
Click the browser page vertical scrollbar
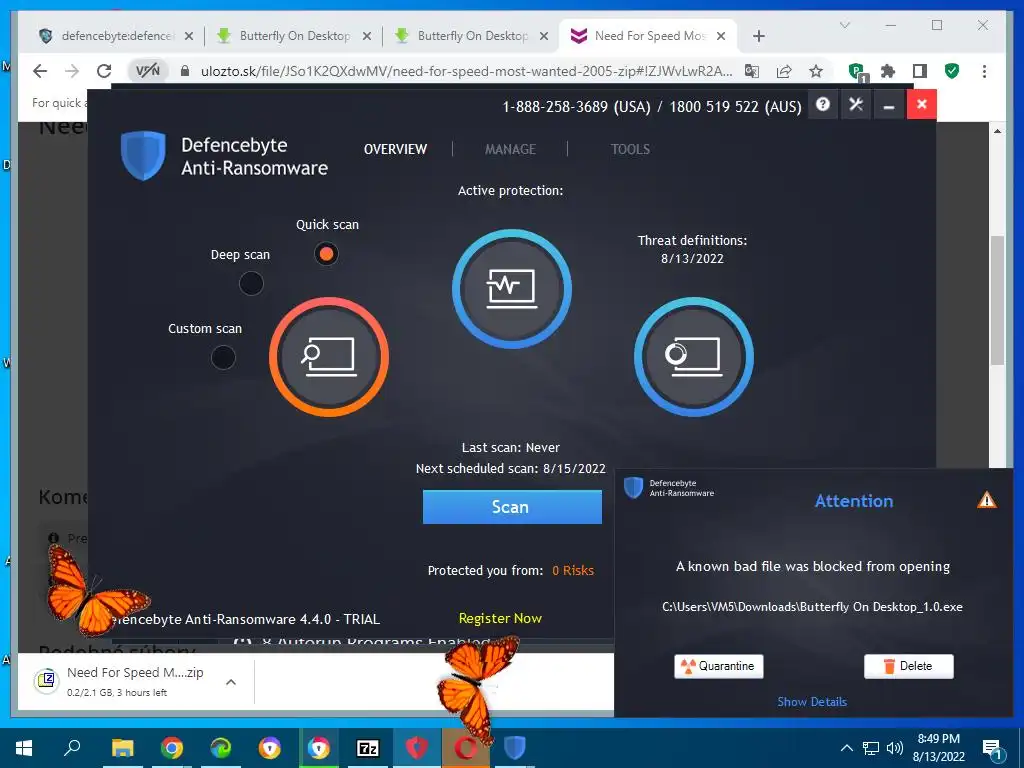click(997, 300)
